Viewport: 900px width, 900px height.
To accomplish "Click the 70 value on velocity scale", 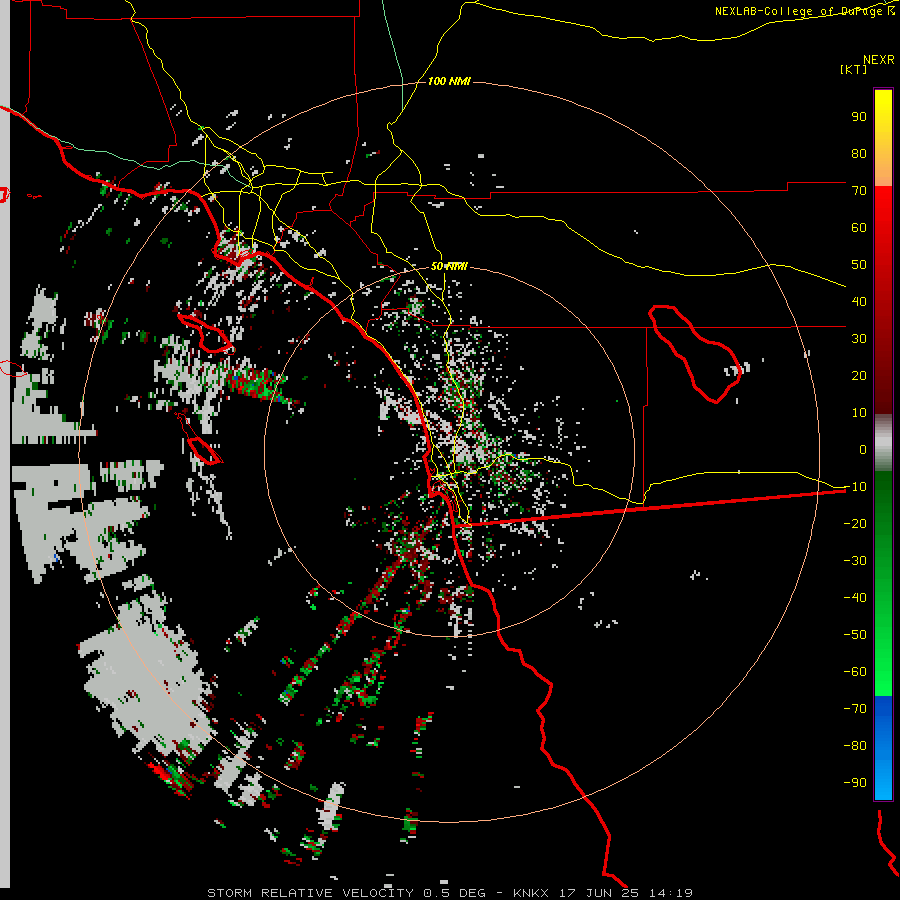I will coord(859,191).
